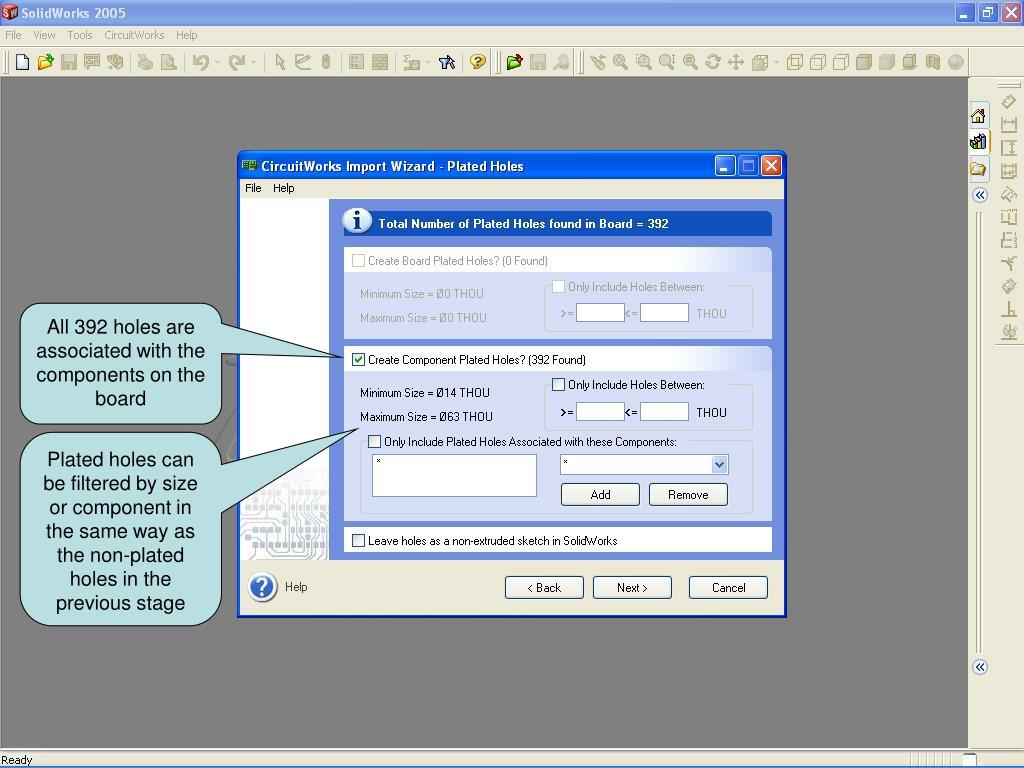Screen dimensions: 1024x768
Task: Click the Wireframe cube display icon
Action: point(795,62)
